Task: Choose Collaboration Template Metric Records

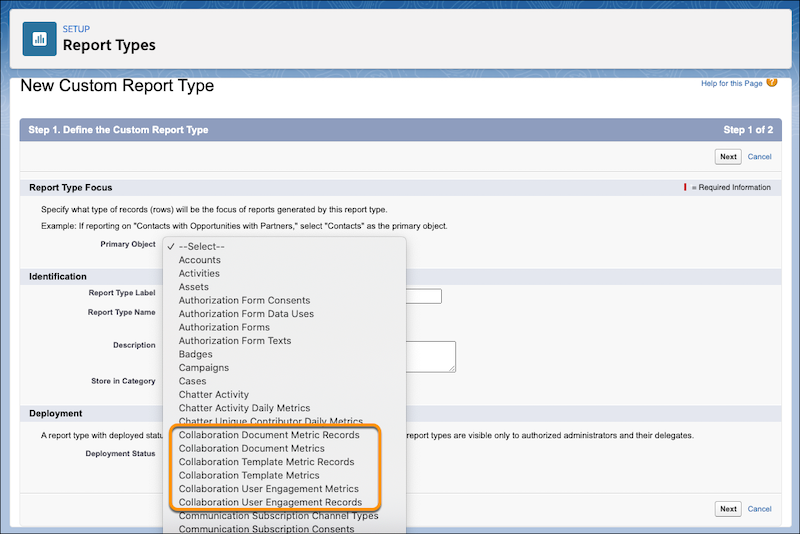Action: tap(284, 462)
